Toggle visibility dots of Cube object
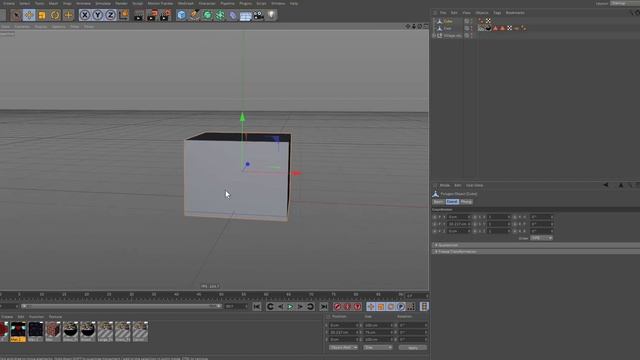 point(471,21)
